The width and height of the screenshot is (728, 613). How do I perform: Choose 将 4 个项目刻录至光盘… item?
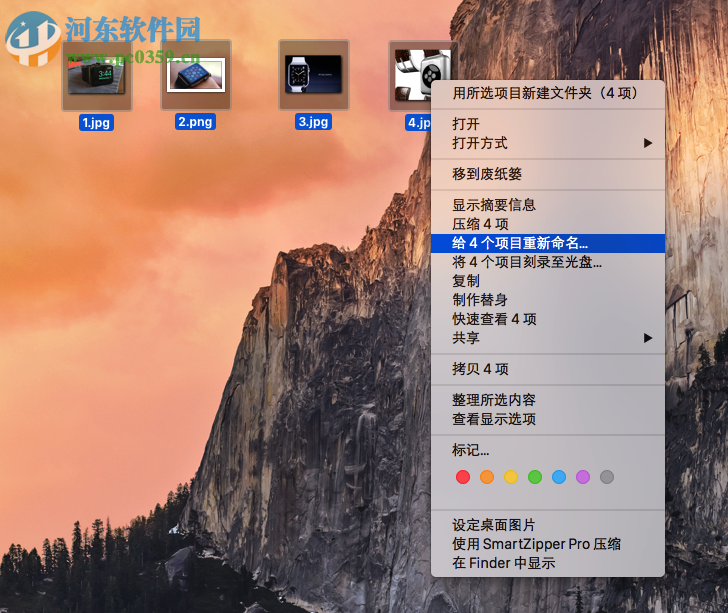548,262
